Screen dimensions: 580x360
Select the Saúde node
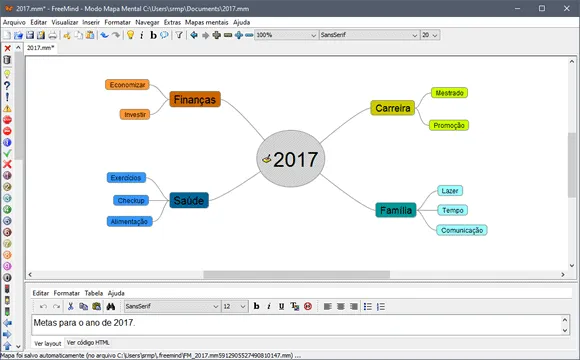pyautogui.click(x=189, y=201)
